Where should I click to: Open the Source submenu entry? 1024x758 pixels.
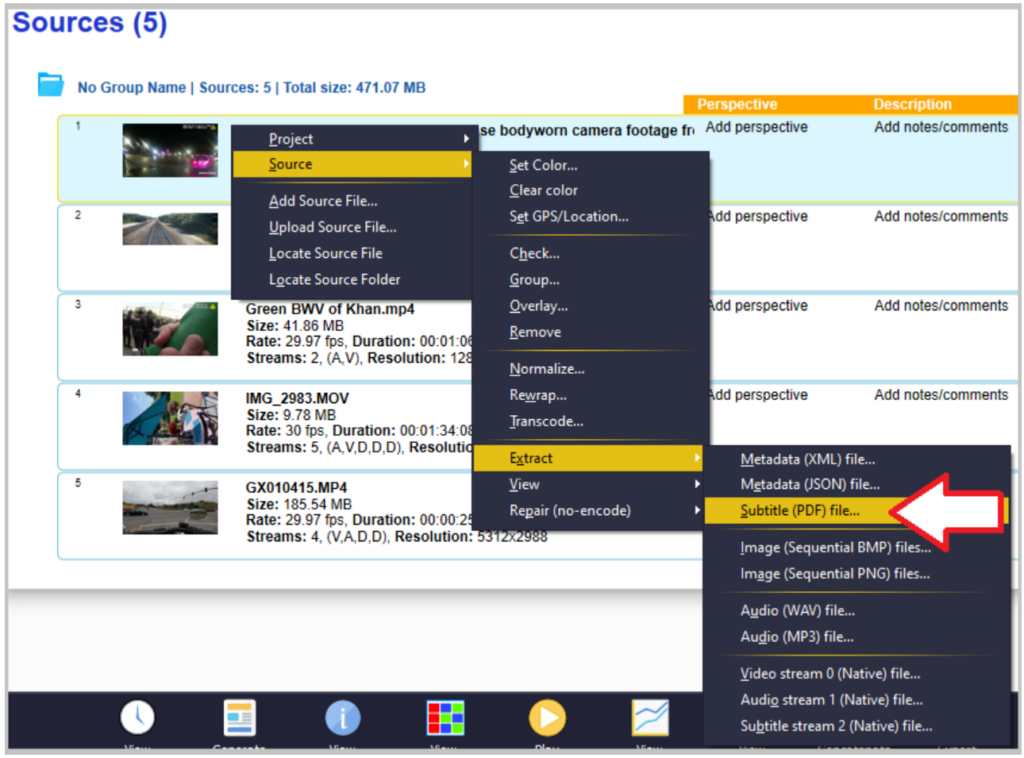pyautogui.click(x=352, y=164)
